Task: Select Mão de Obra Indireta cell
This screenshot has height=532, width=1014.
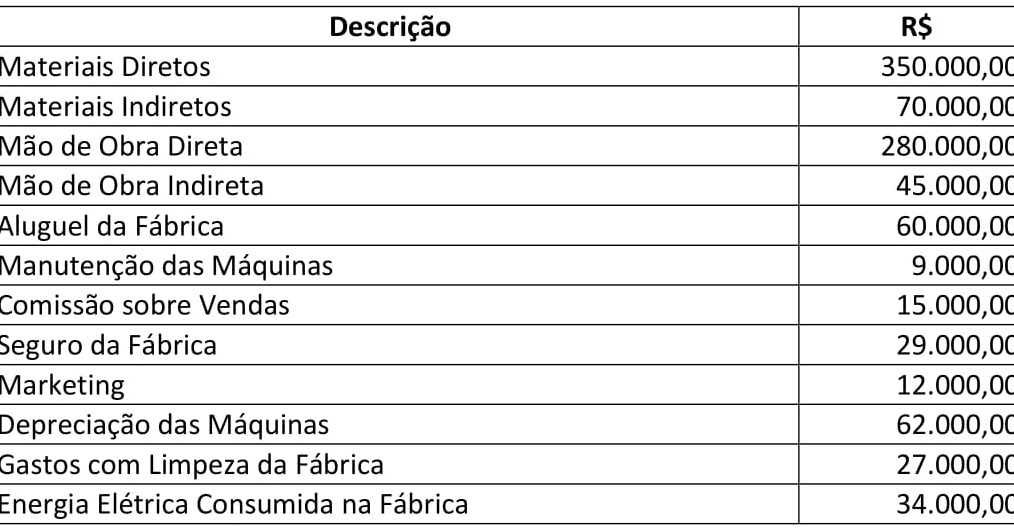Action: pyautogui.click(x=131, y=186)
